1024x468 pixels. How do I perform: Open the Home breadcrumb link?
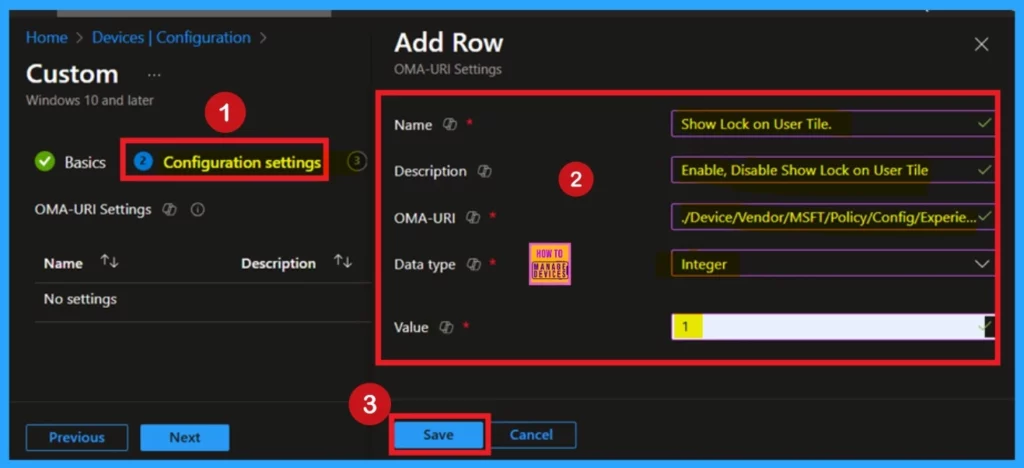click(46, 38)
